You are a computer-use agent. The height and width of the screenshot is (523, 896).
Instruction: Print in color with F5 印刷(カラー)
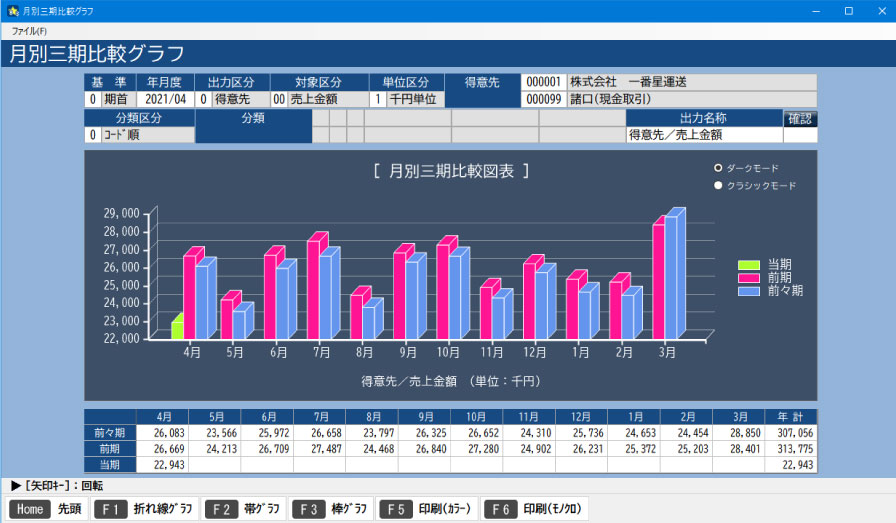[x=427, y=509]
